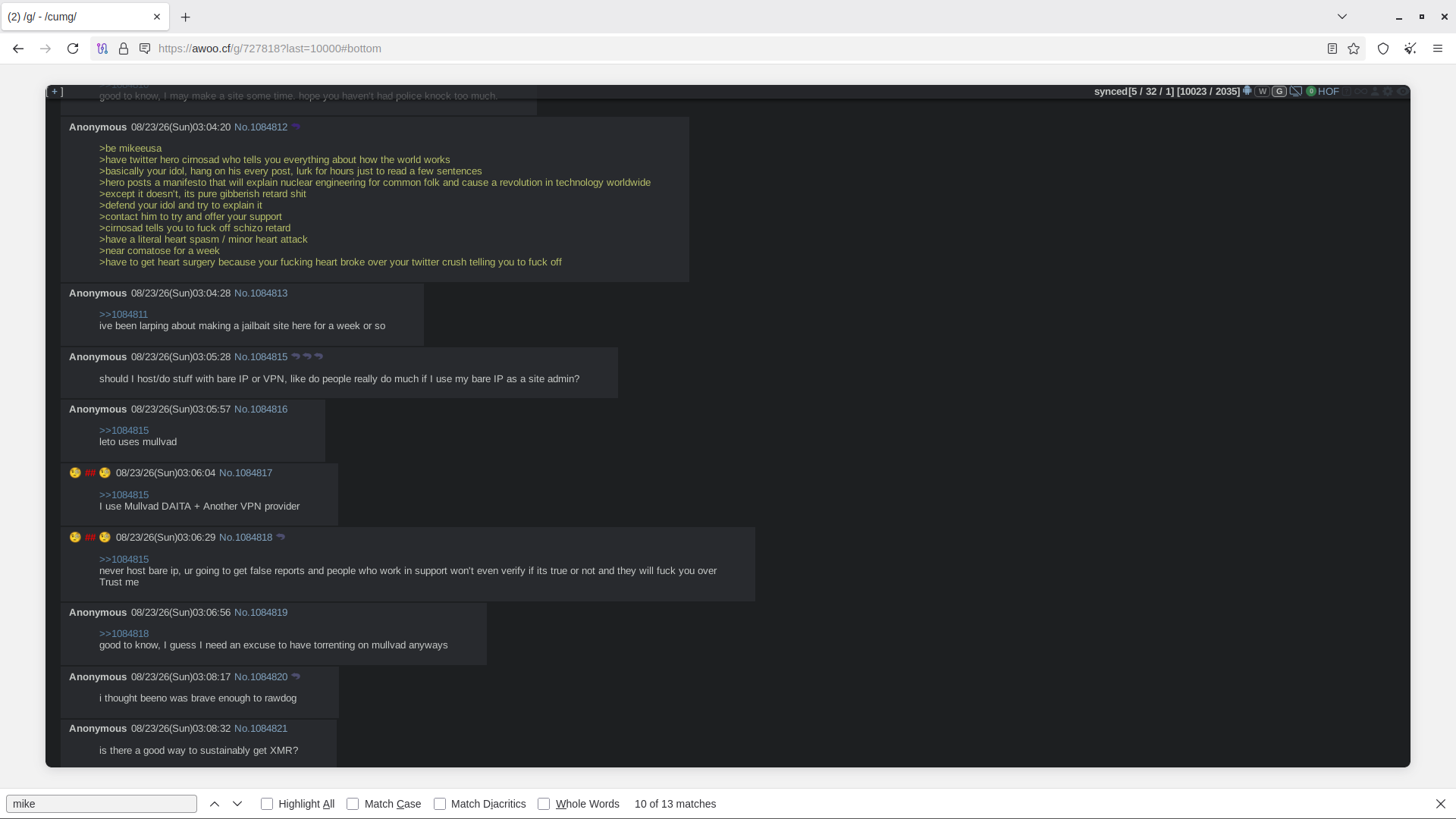Close the find bar
The image size is (1456, 819).
click(1441, 804)
